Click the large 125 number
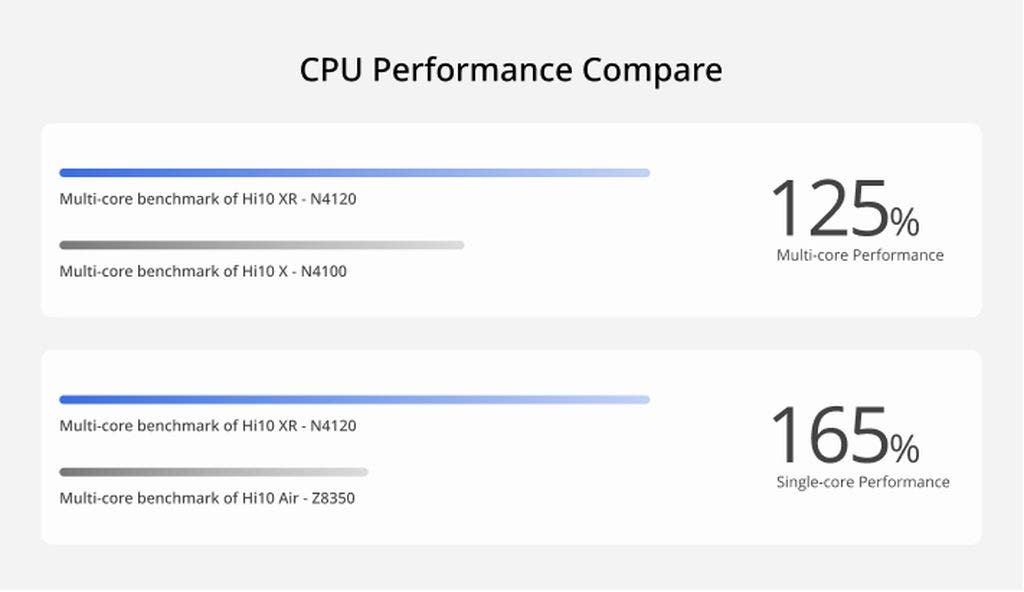 [828, 210]
